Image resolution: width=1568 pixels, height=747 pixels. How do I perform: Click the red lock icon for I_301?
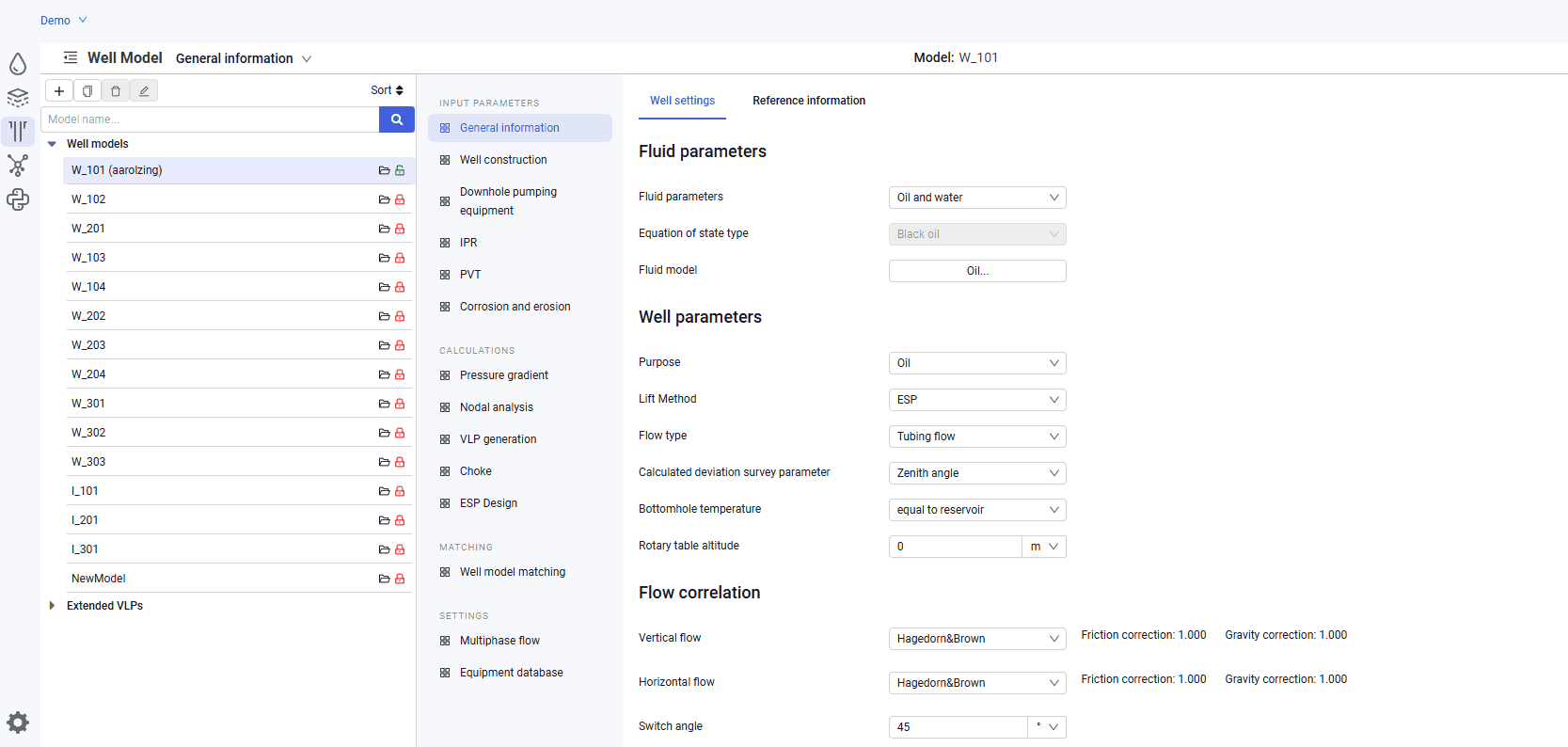pos(400,549)
